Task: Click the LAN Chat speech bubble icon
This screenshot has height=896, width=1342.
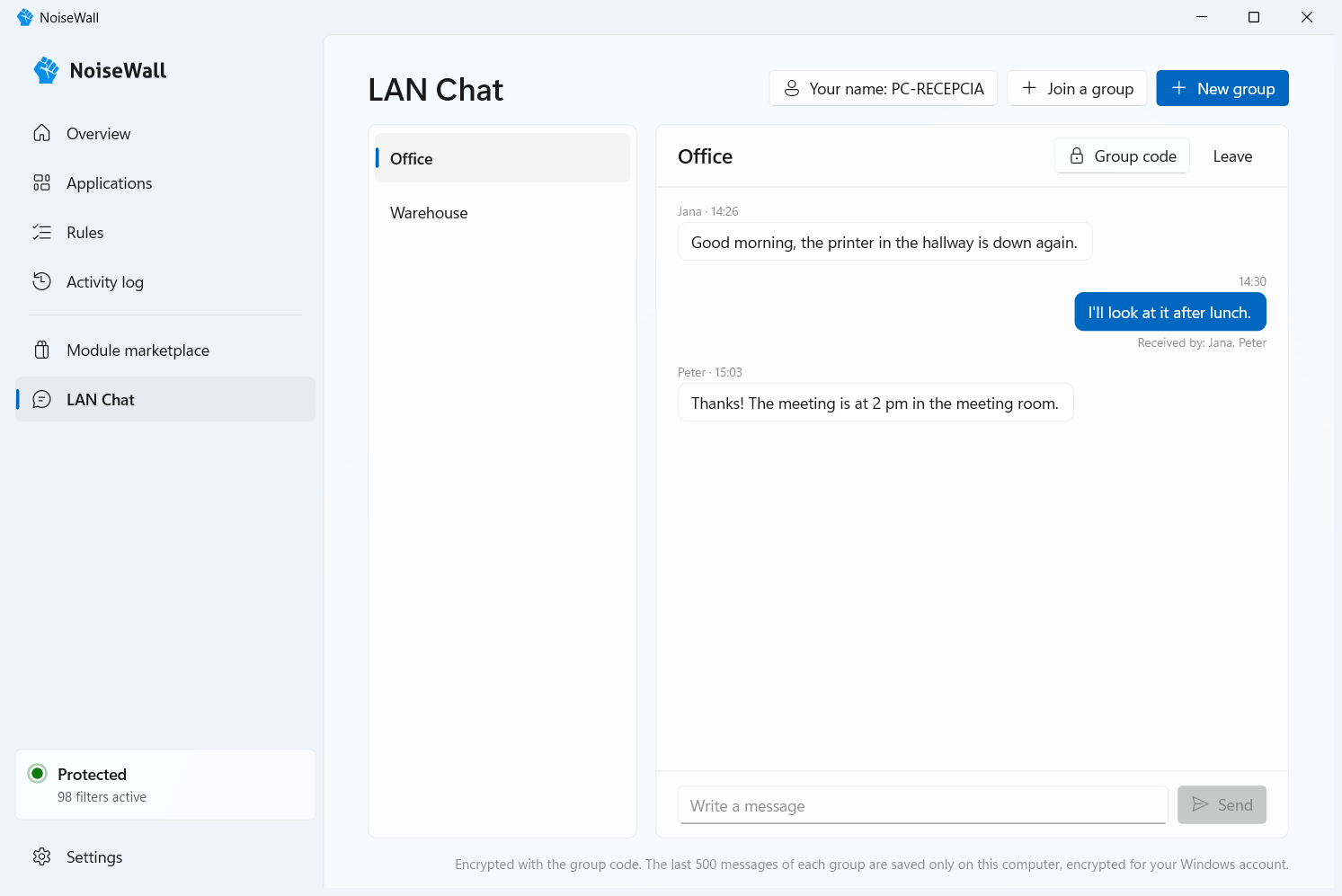Action: [41, 399]
